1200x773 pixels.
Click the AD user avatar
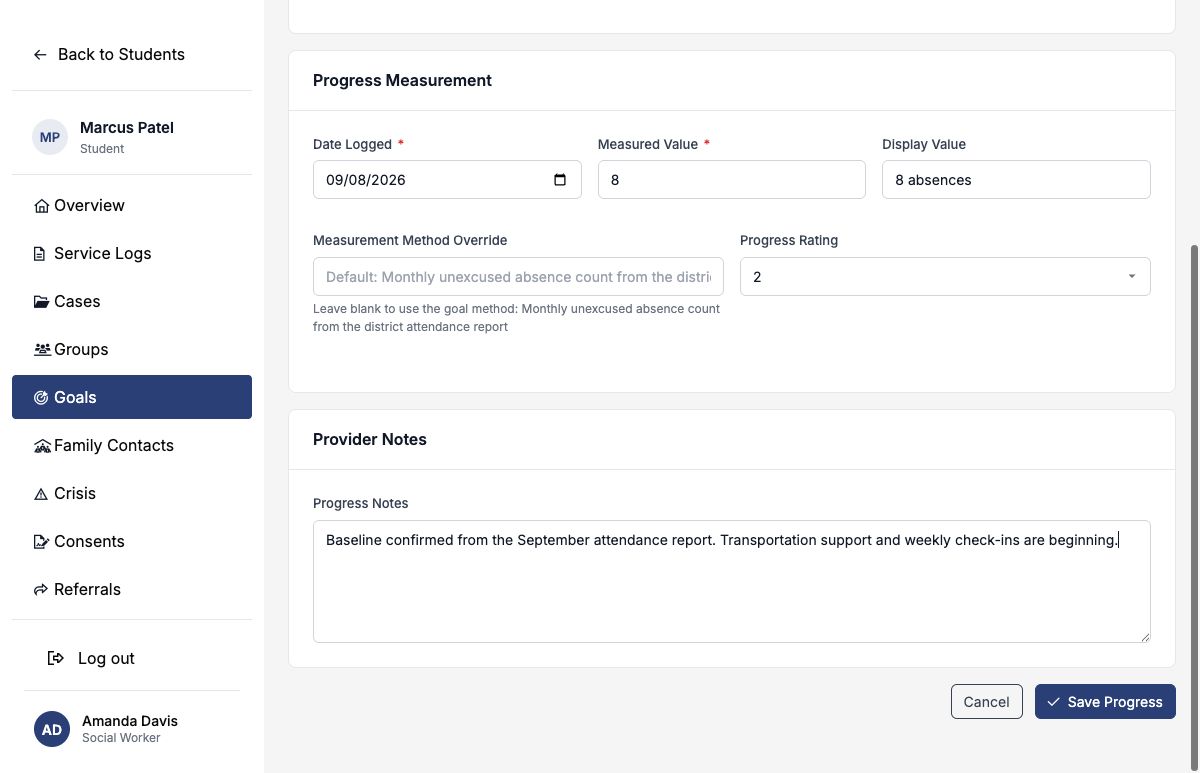tap(52, 729)
